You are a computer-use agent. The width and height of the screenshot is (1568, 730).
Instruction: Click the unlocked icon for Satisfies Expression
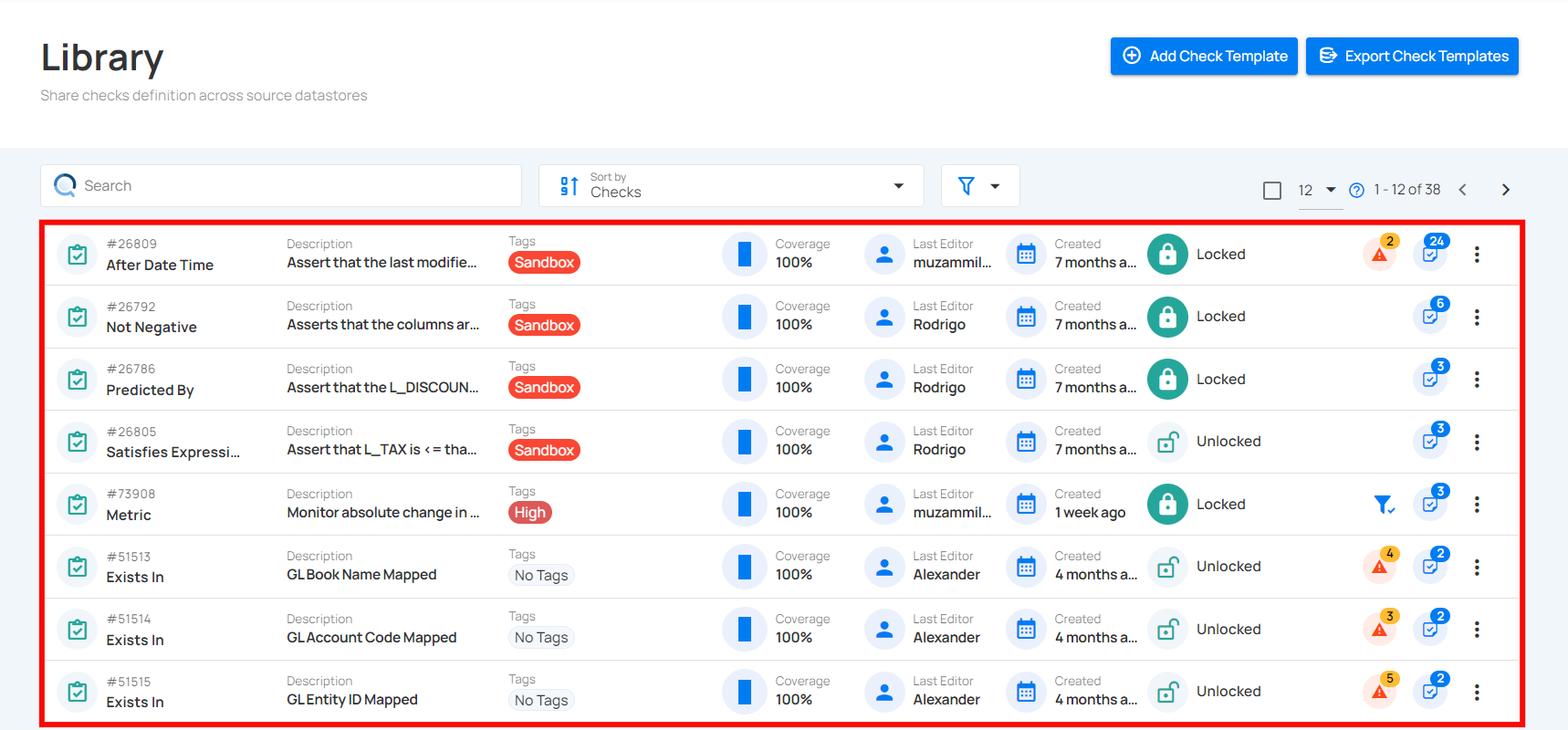(x=1167, y=442)
